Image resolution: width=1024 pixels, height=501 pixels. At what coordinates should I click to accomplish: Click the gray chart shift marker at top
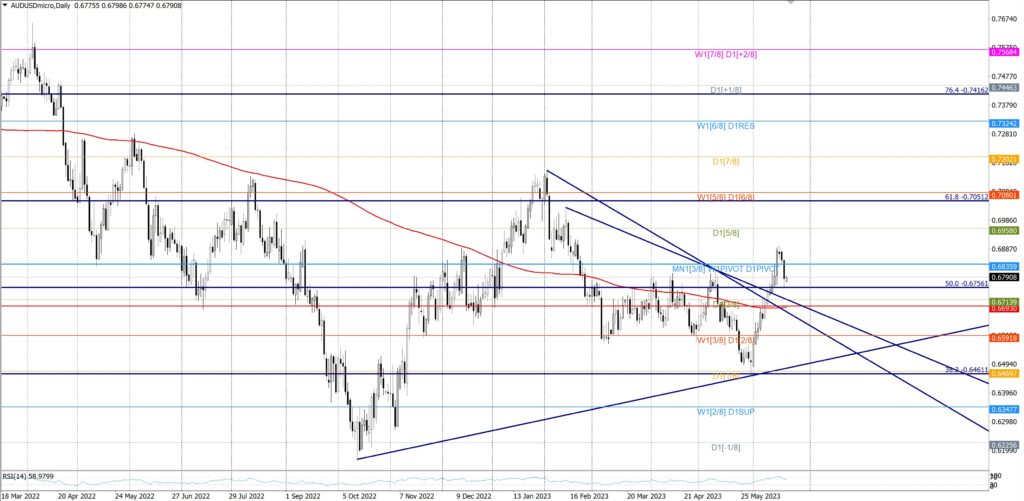tap(792, 3)
